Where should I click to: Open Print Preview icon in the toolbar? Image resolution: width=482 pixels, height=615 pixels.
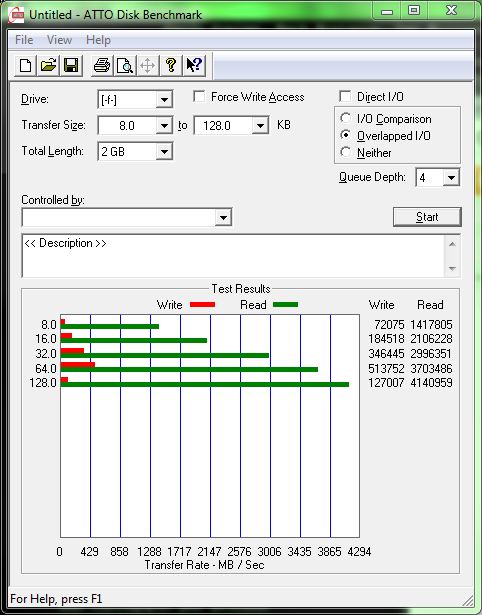pyautogui.click(x=125, y=65)
